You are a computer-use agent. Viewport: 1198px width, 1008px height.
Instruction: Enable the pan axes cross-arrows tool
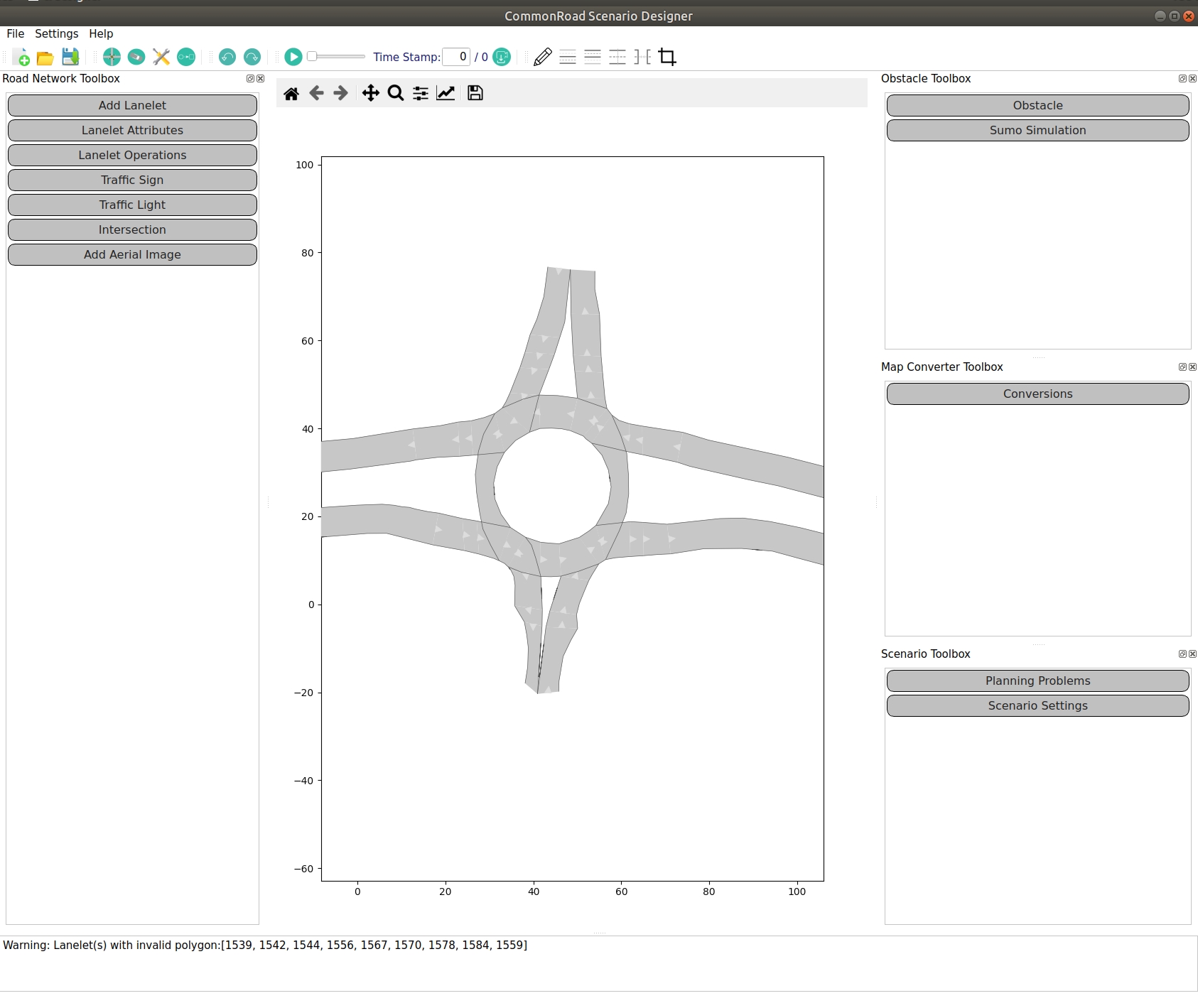[x=370, y=93]
